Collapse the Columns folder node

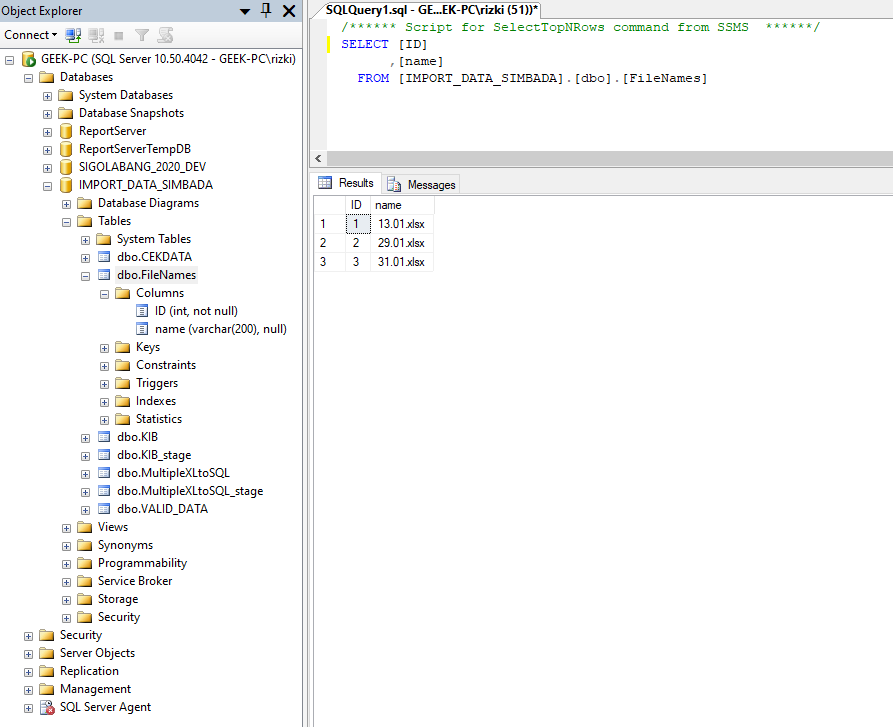tap(104, 294)
